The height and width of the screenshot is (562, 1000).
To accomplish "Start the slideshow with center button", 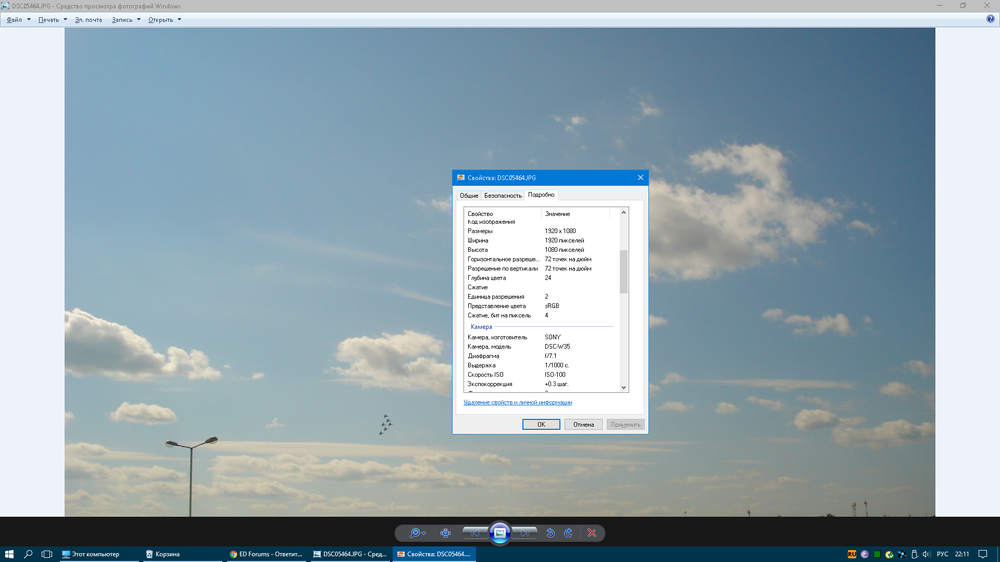I will click(500, 533).
